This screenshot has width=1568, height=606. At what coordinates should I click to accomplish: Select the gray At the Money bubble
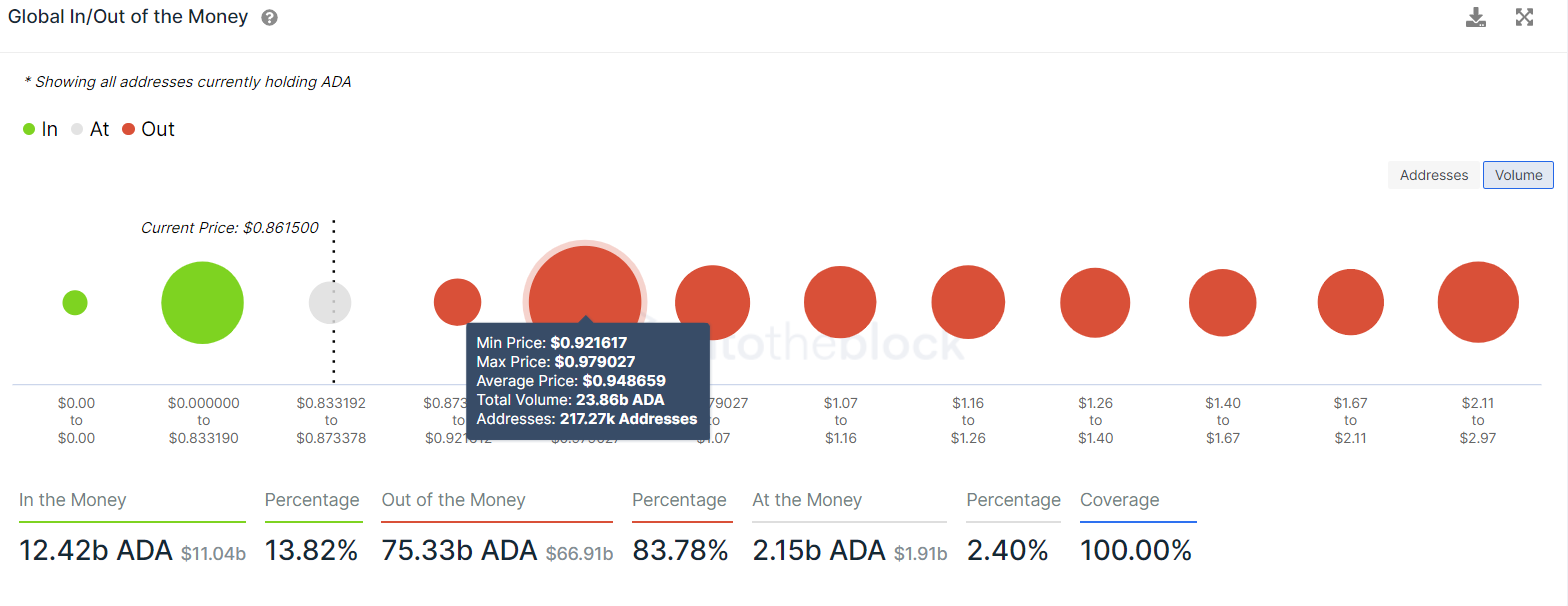330,302
